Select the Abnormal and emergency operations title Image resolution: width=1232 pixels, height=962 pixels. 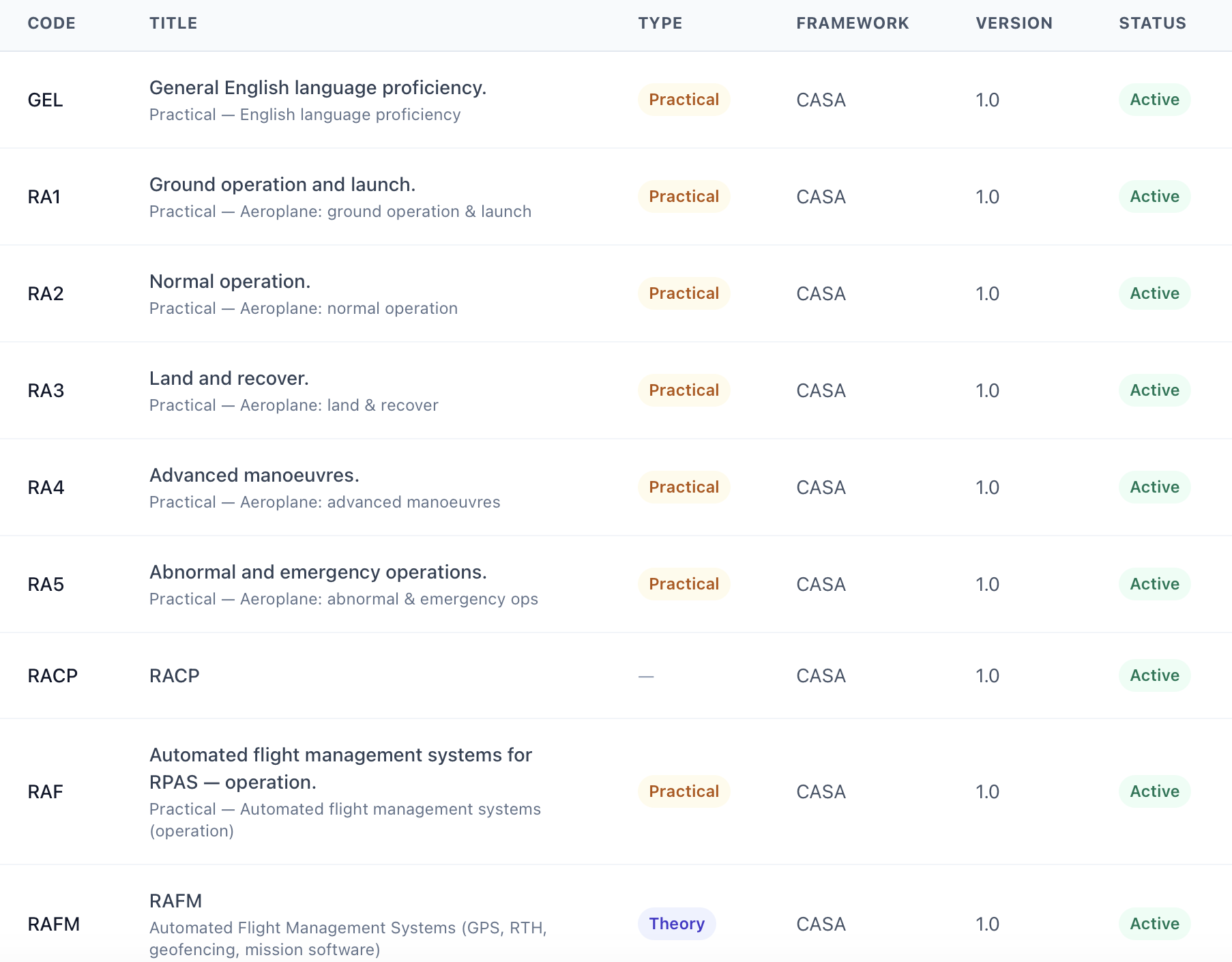(318, 572)
